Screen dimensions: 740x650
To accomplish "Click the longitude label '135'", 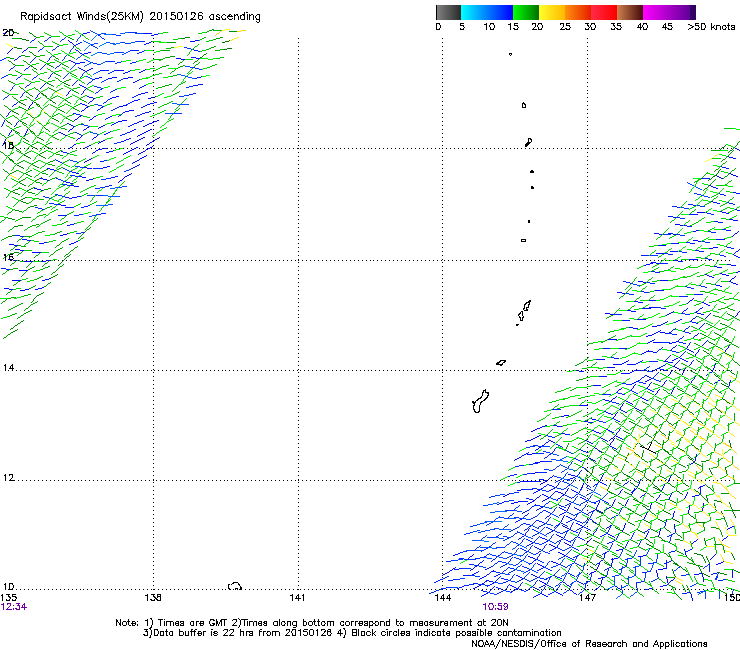I will [x=9, y=598].
